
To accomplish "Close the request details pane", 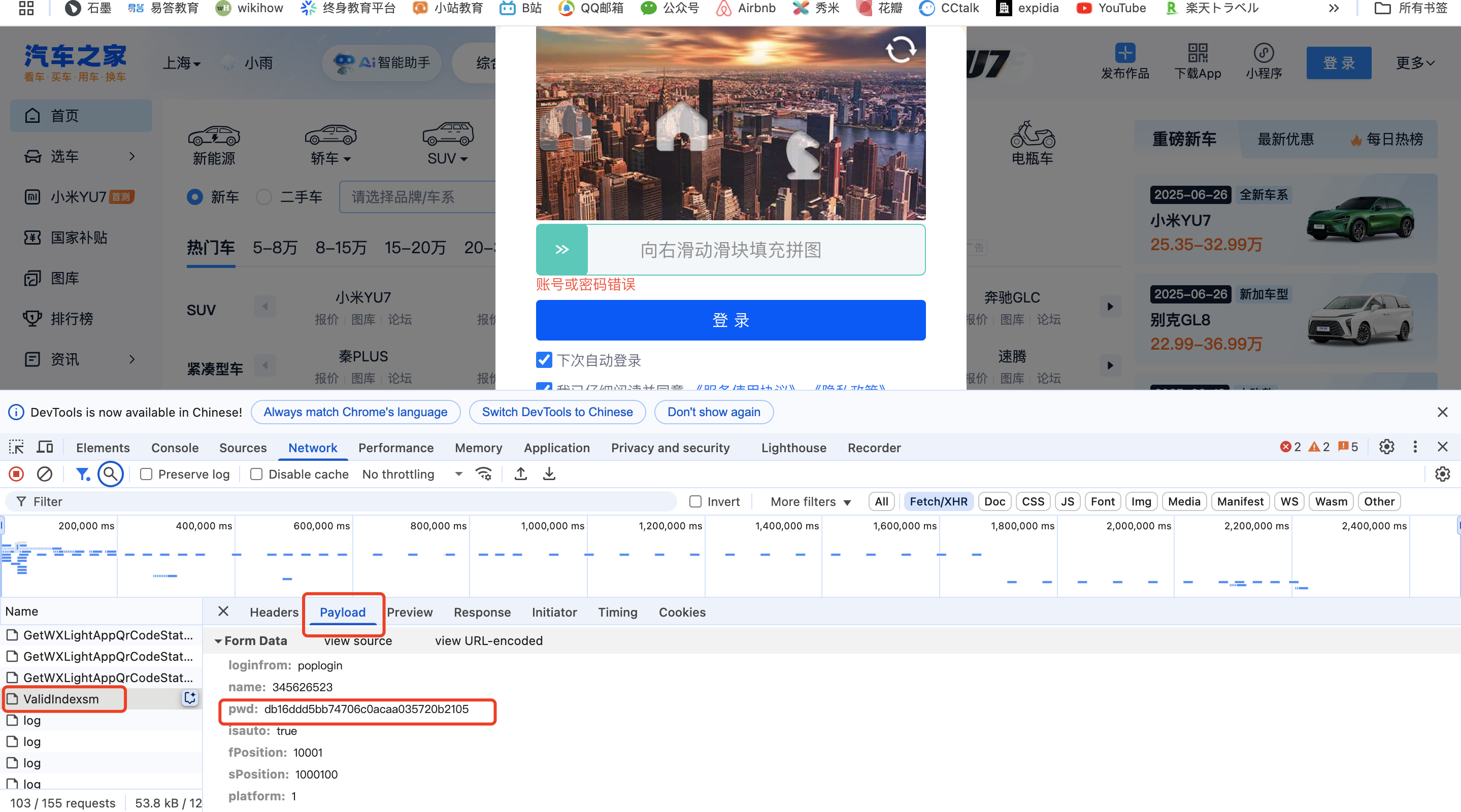I will 223,611.
